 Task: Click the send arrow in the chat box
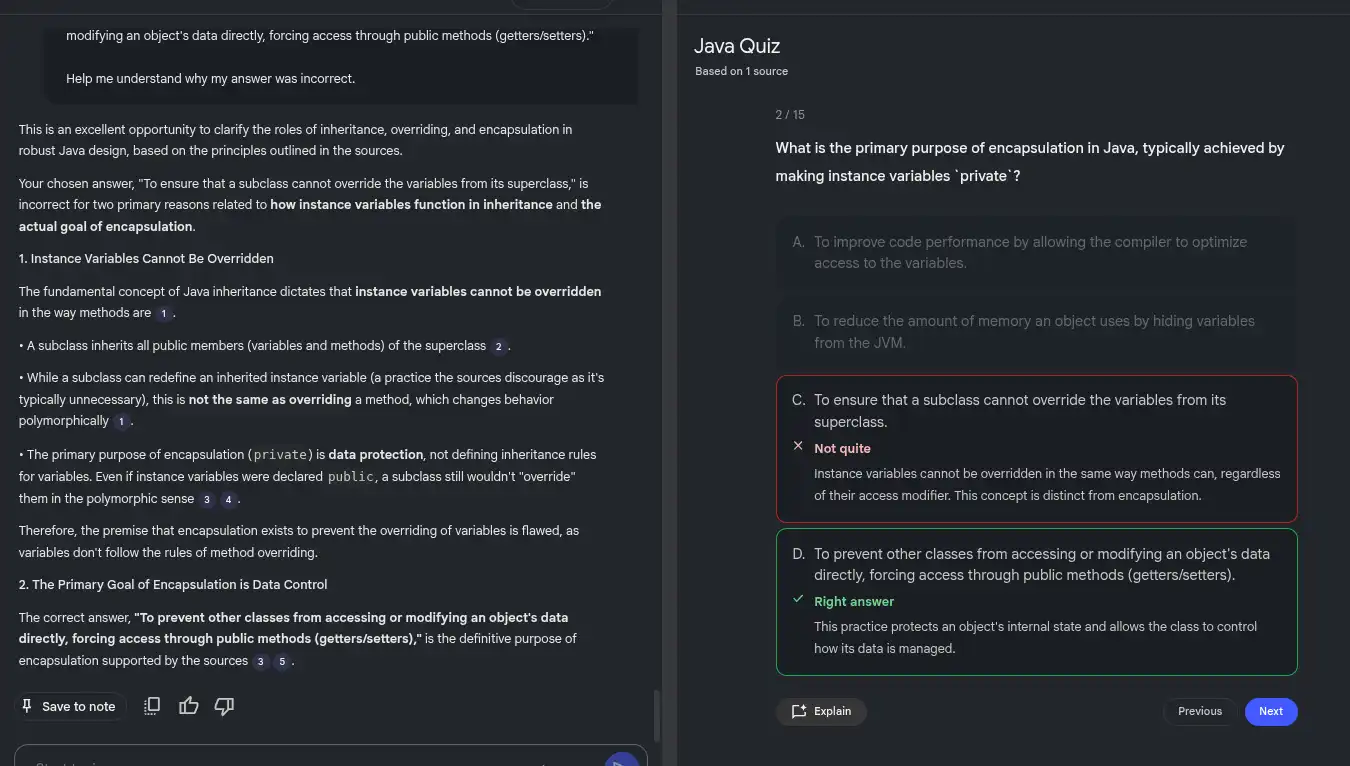[621, 760]
